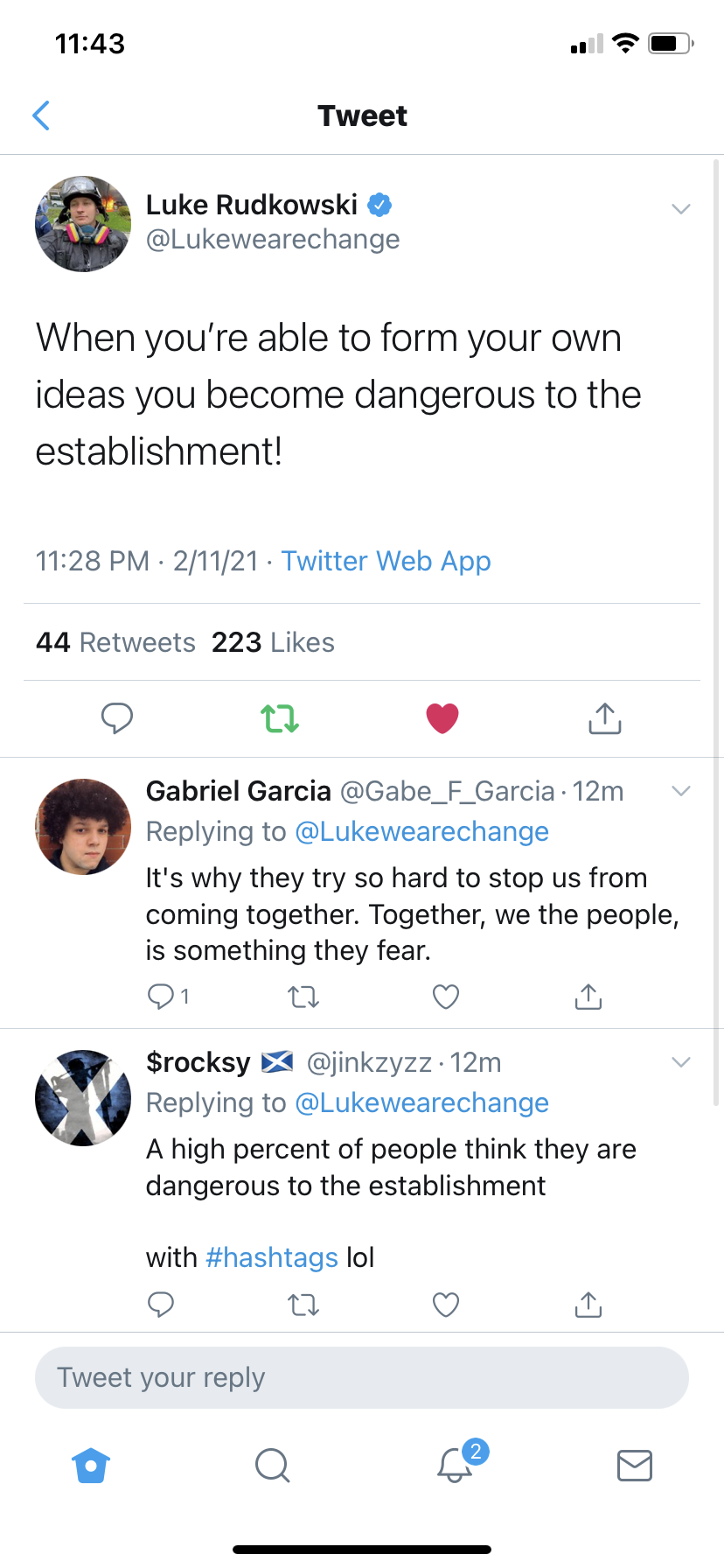Image resolution: width=724 pixels, height=1568 pixels.
Task: Unlike the main tweet's red heart
Action: point(442,718)
